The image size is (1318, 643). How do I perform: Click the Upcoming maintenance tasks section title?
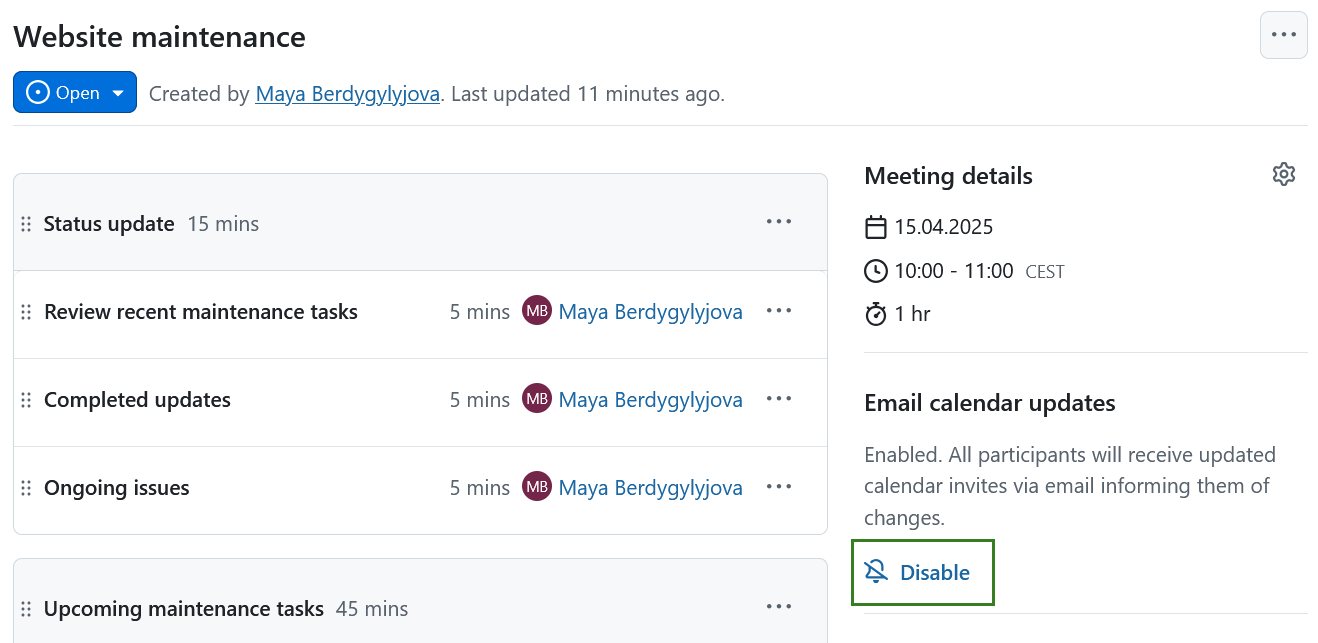point(184,609)
